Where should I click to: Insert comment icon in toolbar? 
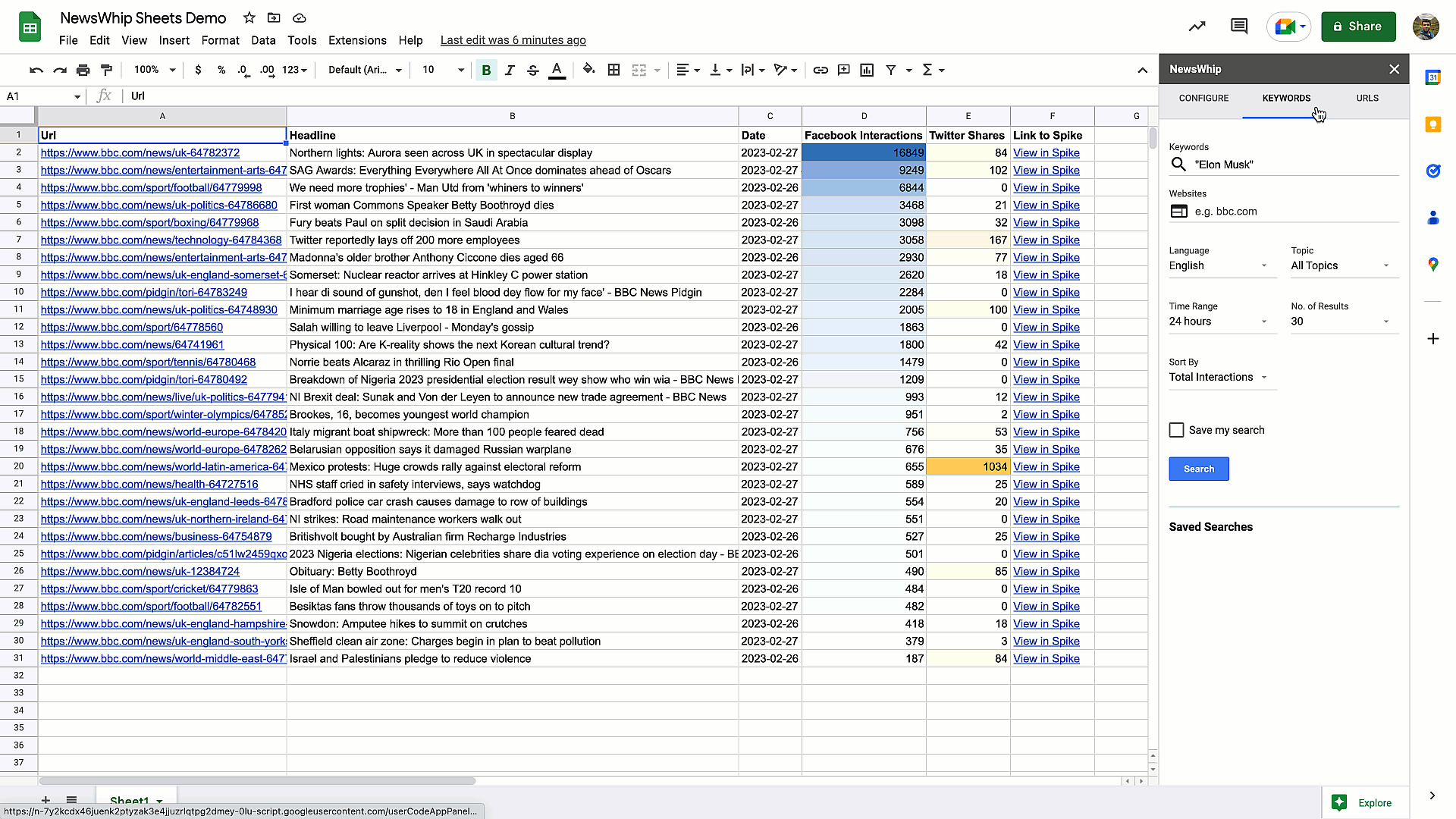843,70
